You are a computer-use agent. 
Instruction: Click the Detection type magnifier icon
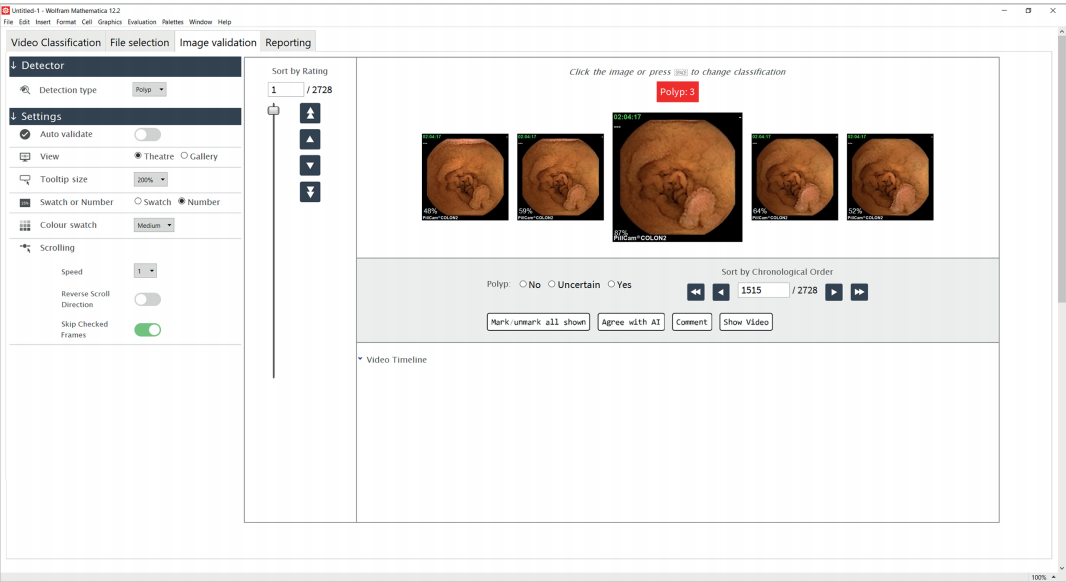click(25, 90)
